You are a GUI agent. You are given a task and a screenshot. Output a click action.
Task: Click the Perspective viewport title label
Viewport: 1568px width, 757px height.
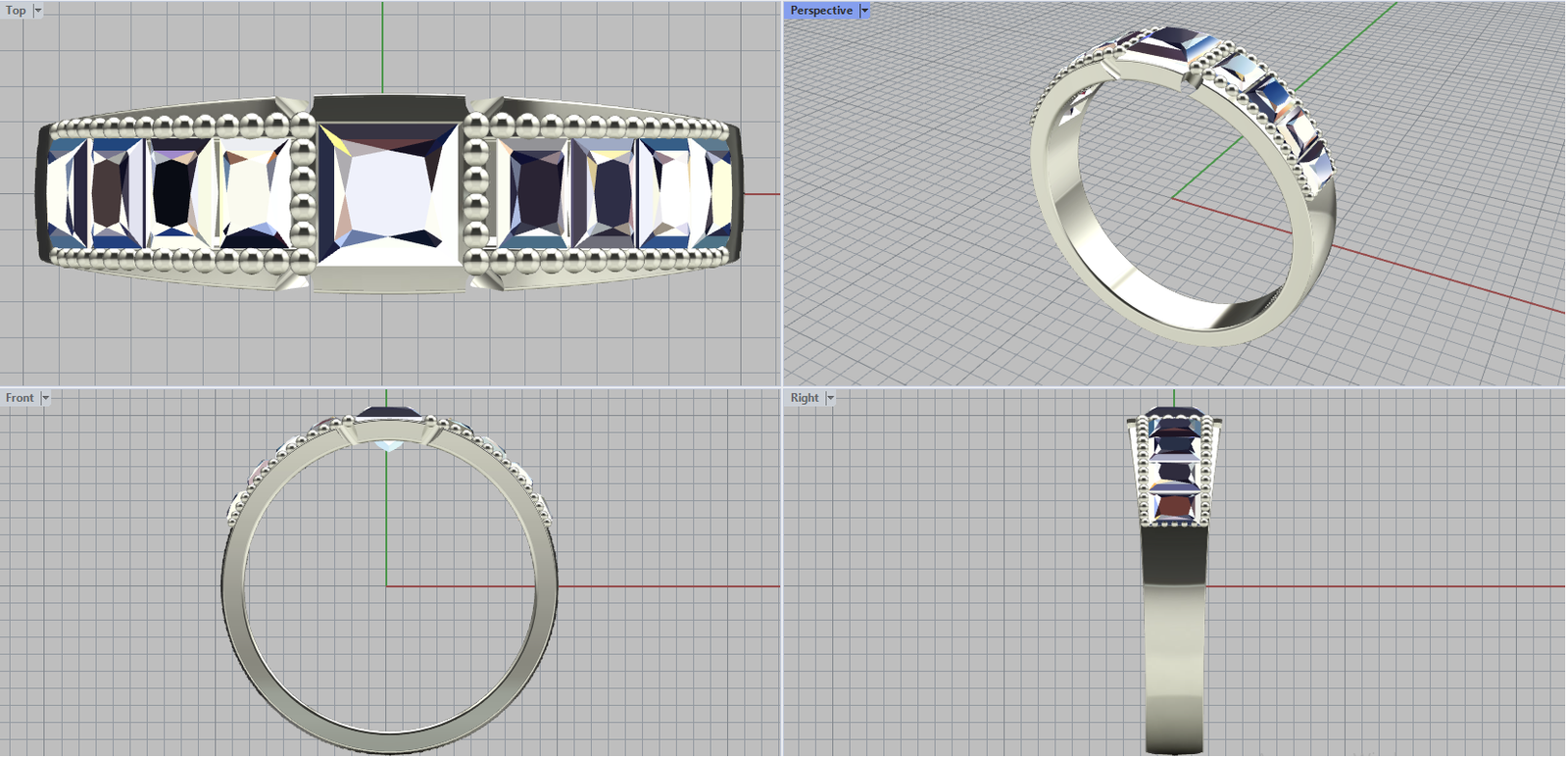(x=820, y=11)
